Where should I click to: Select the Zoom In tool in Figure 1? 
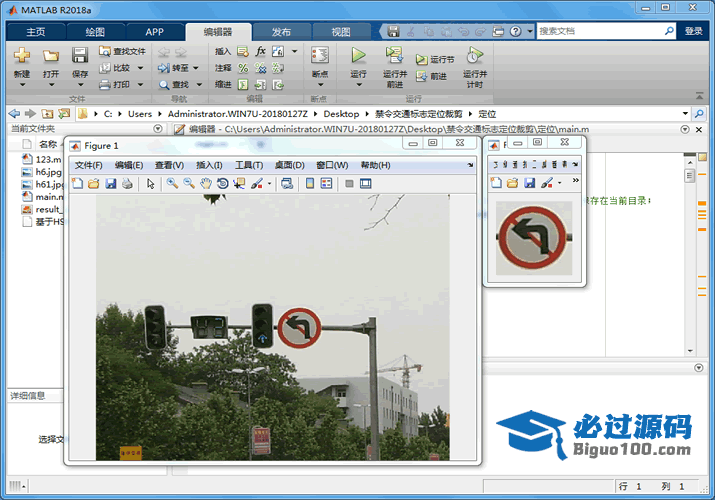coord(172,183)
